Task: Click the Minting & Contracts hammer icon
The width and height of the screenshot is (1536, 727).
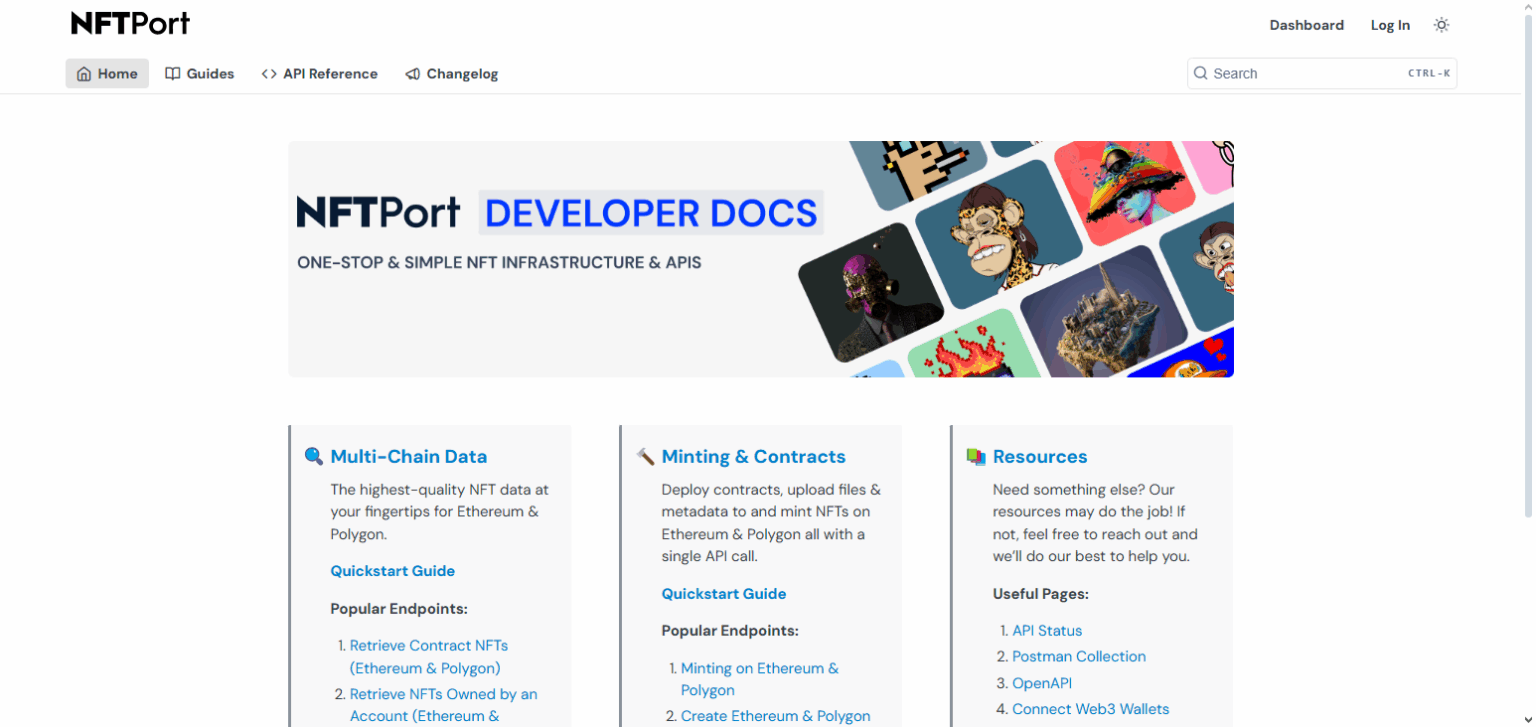Action: tap(644, 456)
